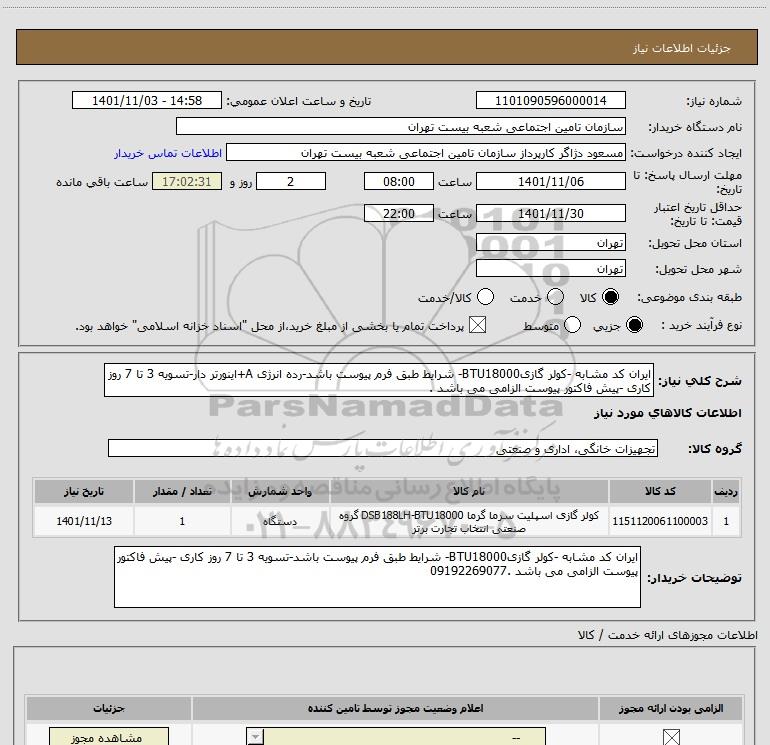
Task: Click the general need description text box
Action: click(x=379, y=381)
